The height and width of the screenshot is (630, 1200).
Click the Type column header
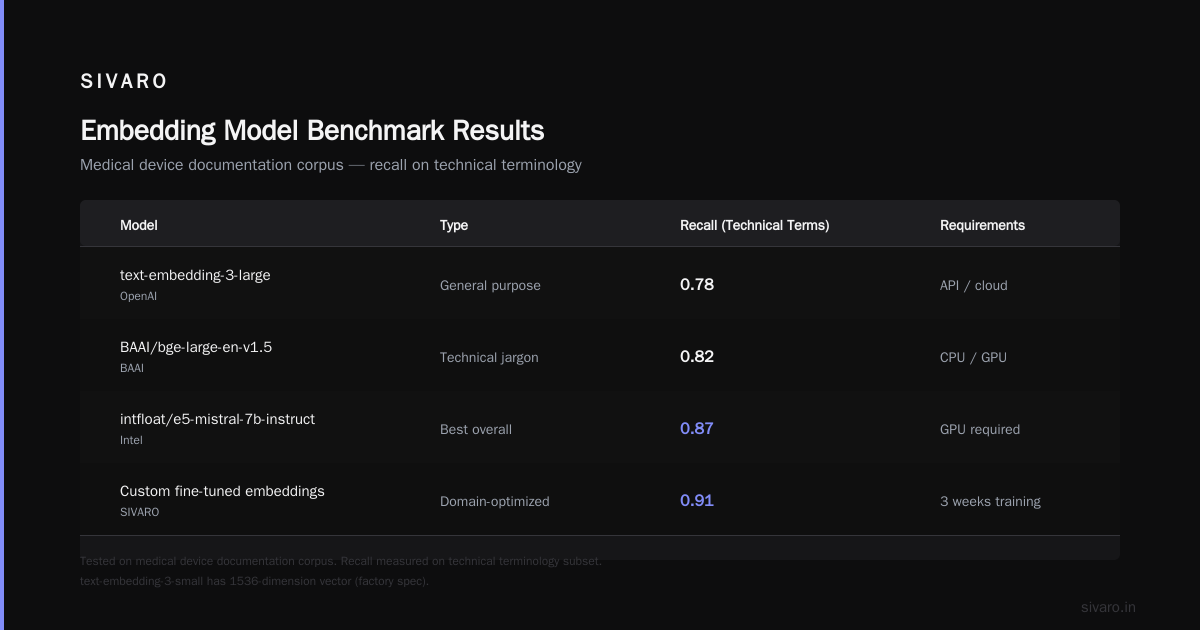[454, 225]
